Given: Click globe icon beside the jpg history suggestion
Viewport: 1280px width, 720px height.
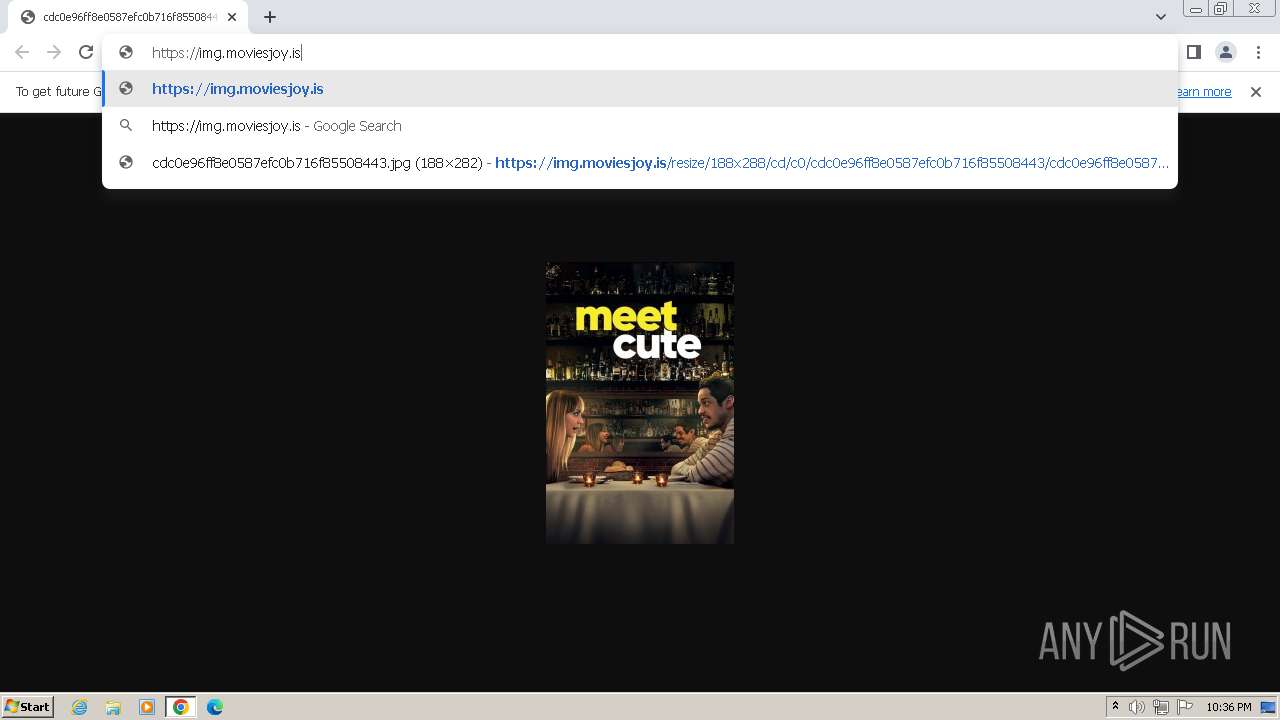Looking at the screenshot, I should click(x=126, y=163).
